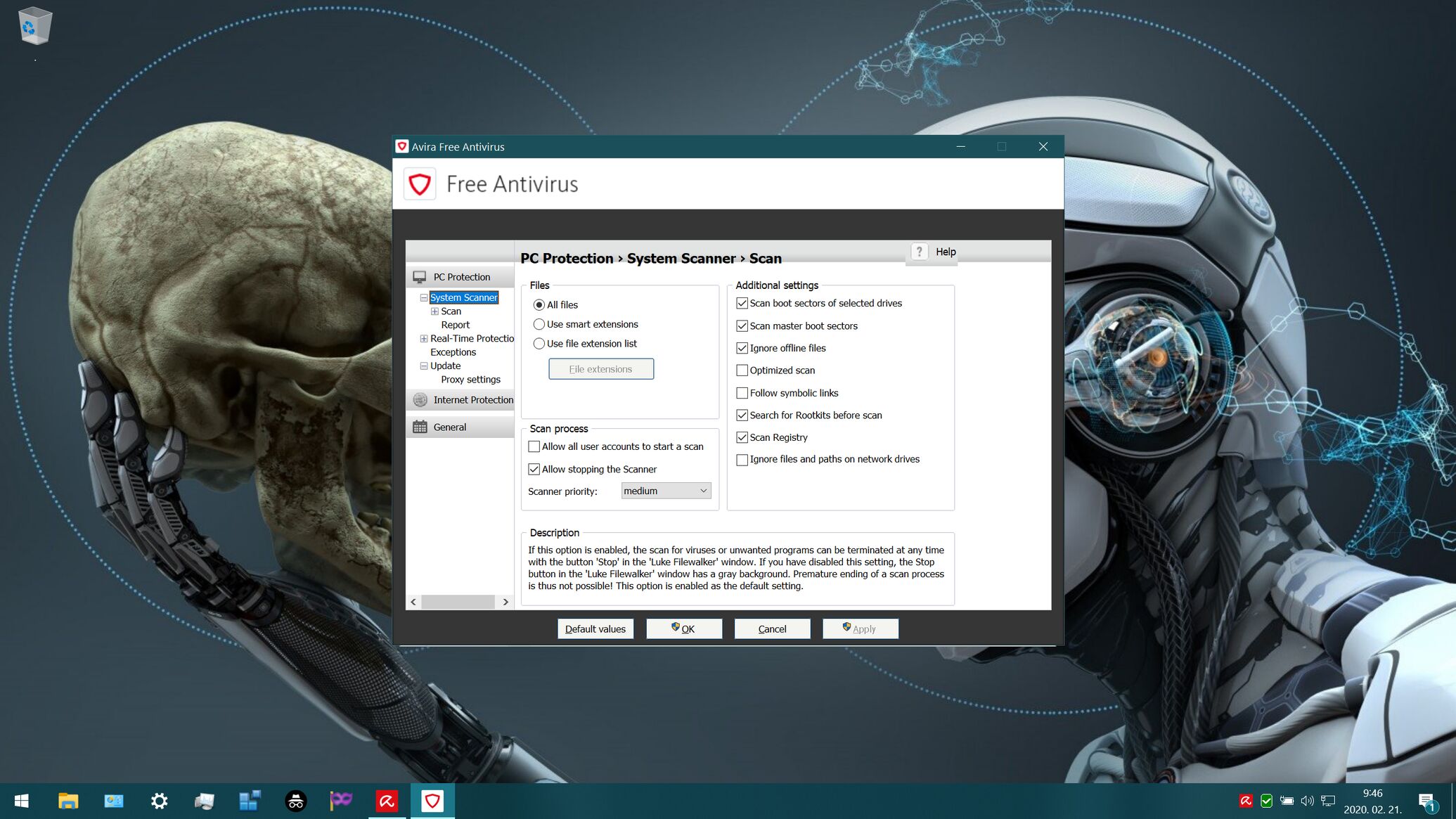Click OK to confirm settings
Screen dimensions: 1456x819
[684, 629]
